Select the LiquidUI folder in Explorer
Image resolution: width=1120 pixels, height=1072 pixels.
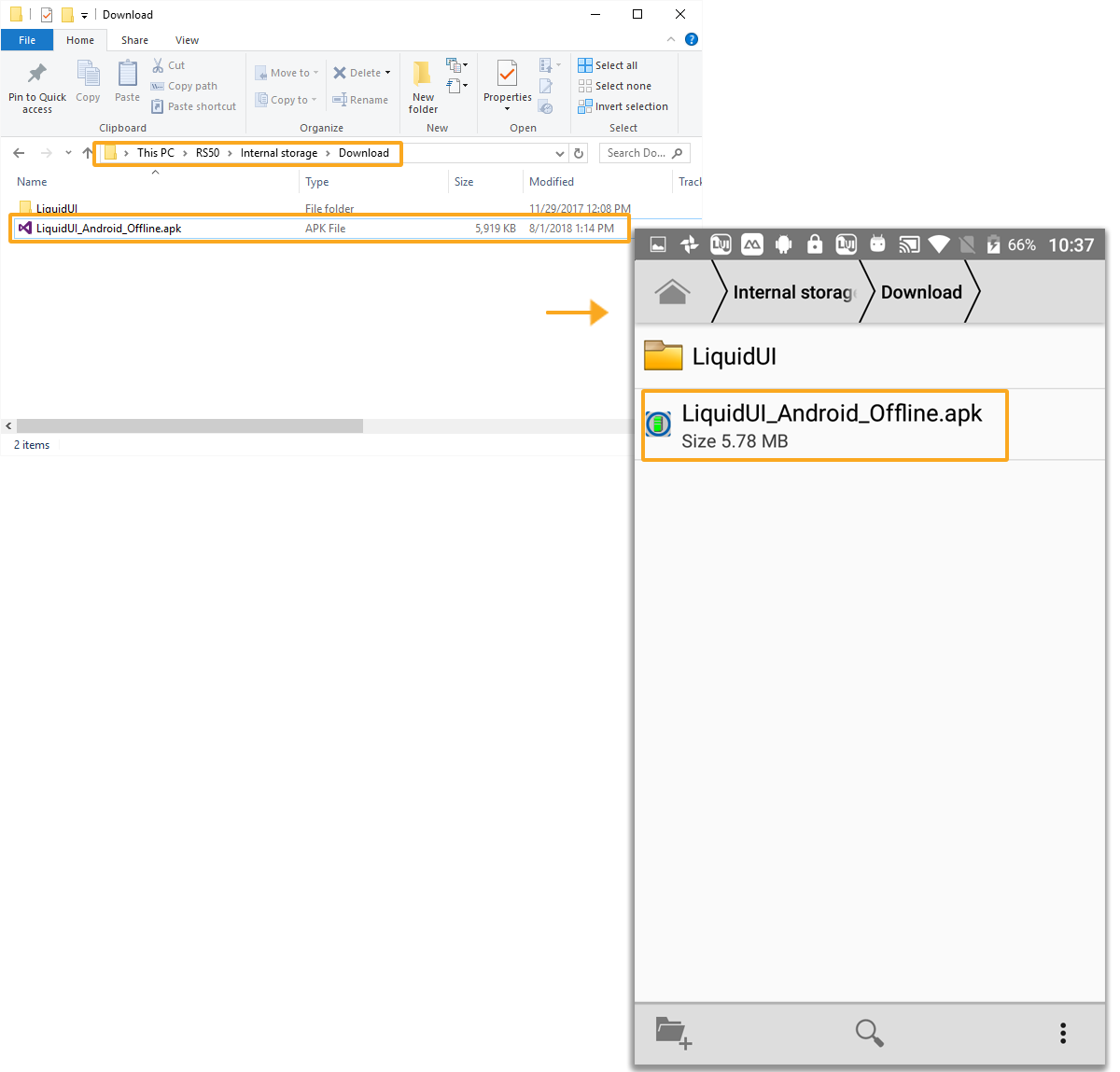tap(57, 209)
